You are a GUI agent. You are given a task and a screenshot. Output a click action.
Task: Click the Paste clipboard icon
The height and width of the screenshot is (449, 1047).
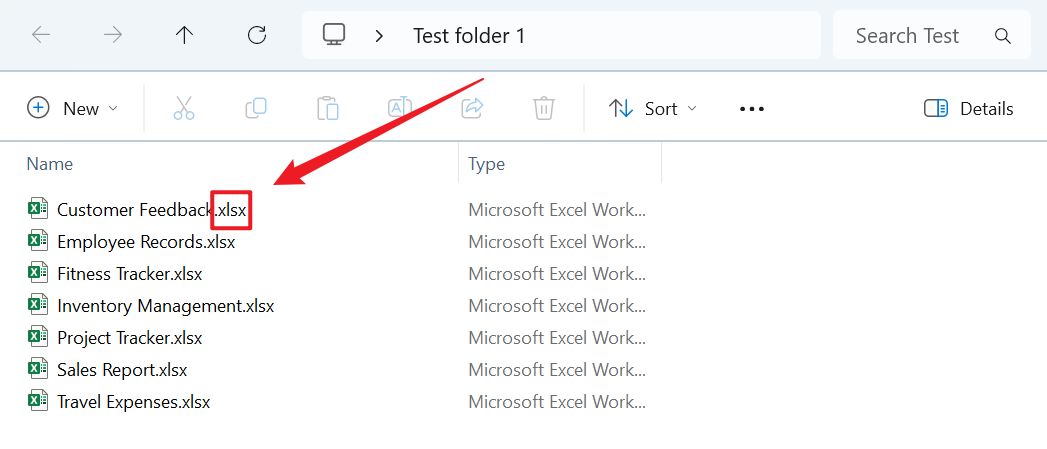(328, 108)
